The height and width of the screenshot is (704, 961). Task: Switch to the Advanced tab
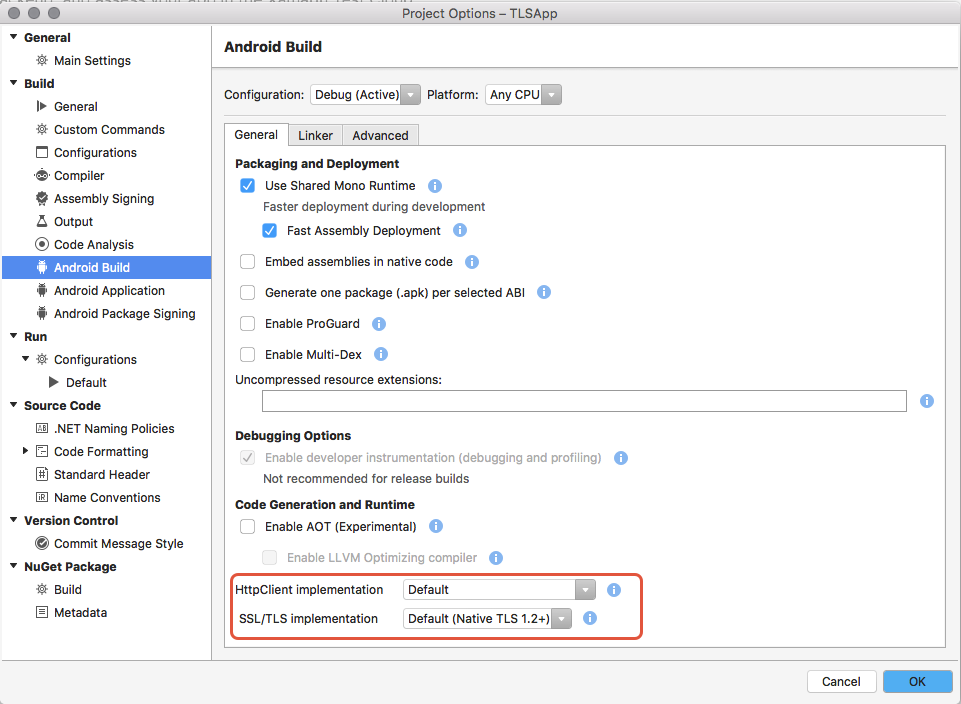(x=380, y=135)
